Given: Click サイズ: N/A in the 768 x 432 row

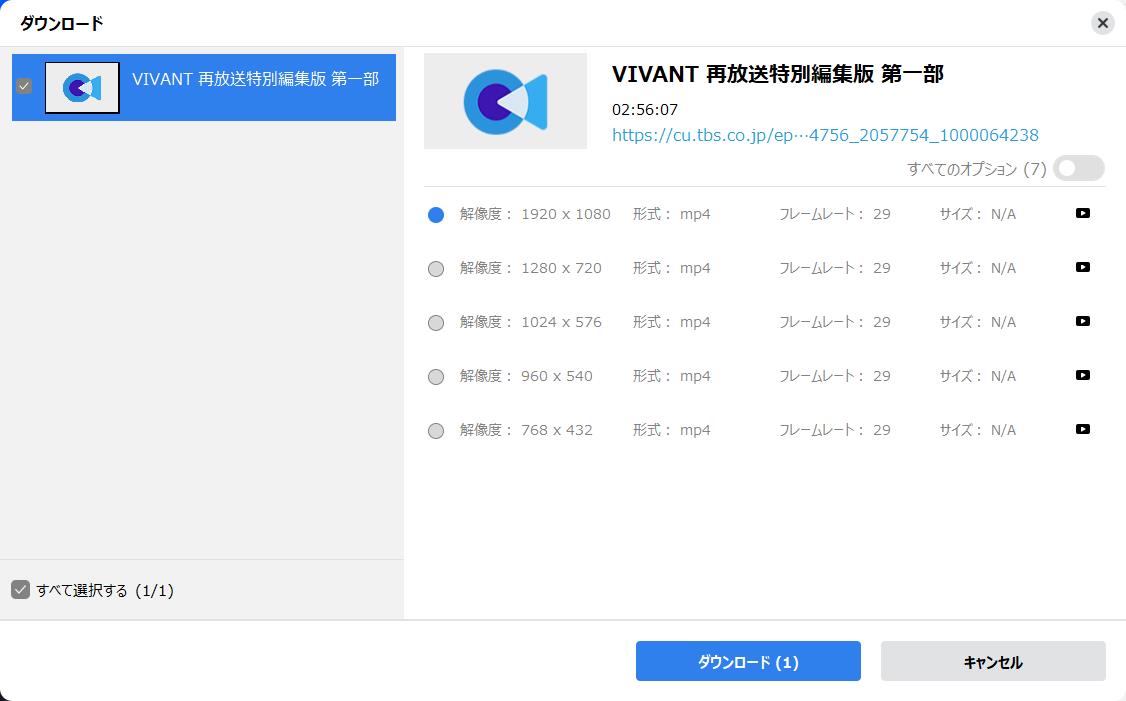Looking at the screenshot, I should pyautogui.click(x=977, y=430).
